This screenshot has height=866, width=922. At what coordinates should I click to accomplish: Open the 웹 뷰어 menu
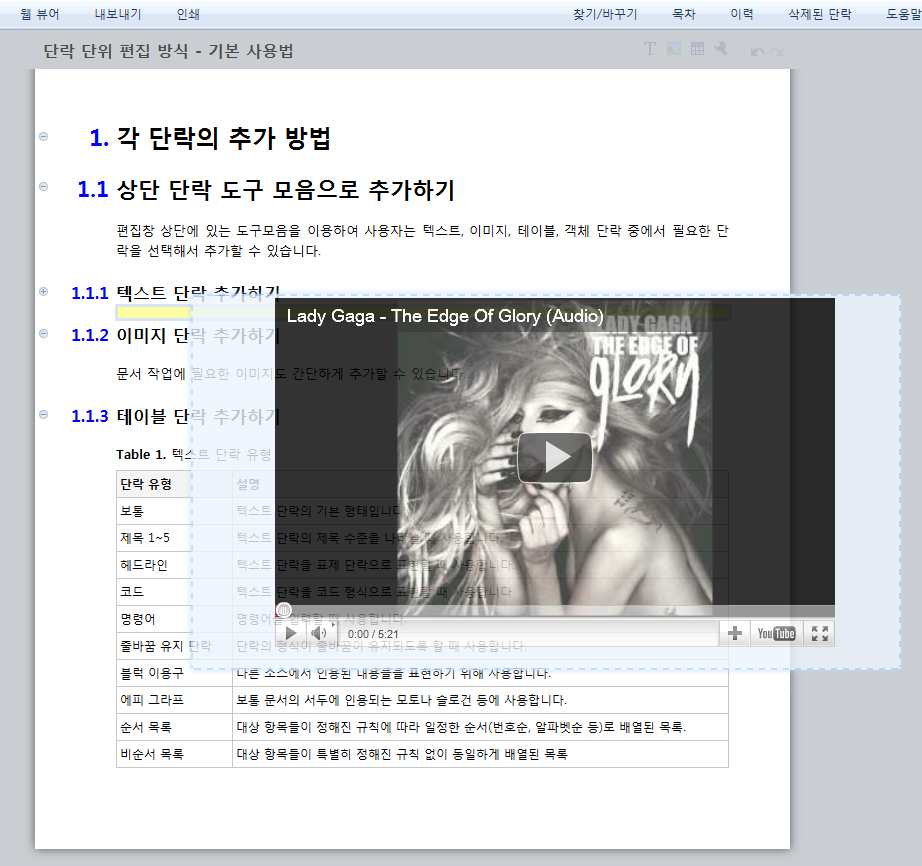point(39,14)
